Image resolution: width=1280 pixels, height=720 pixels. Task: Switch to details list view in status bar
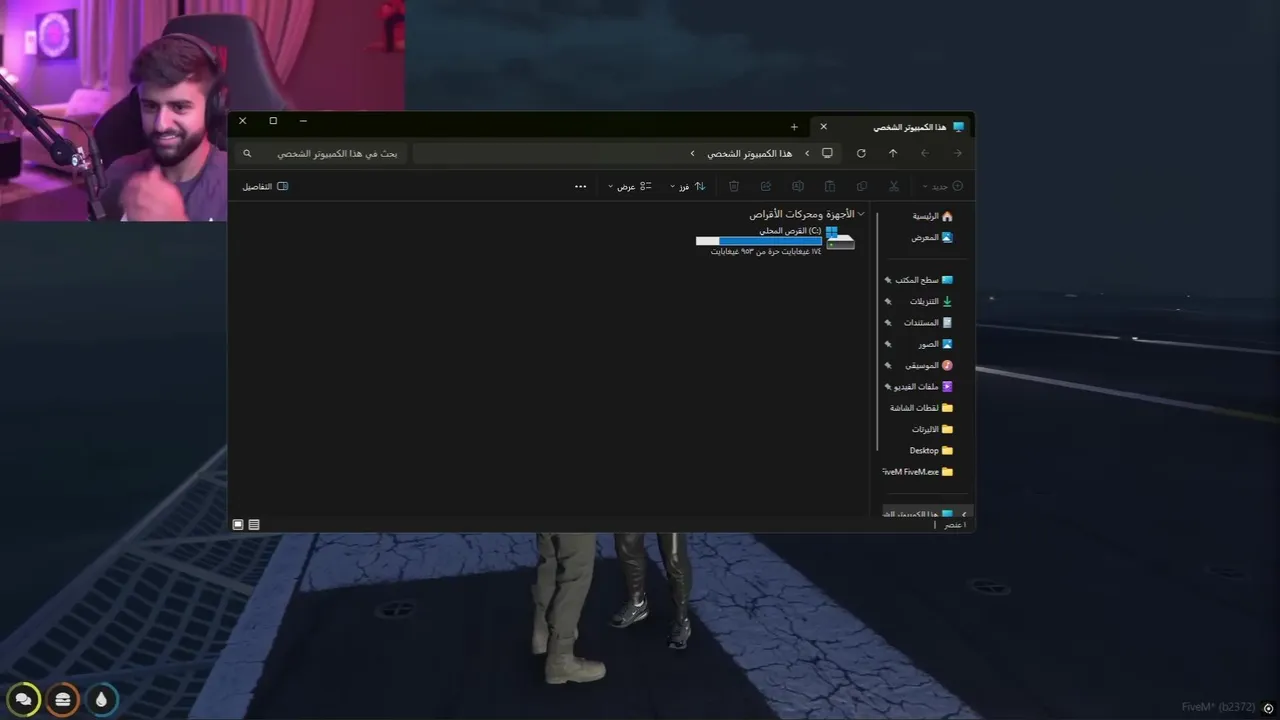254,524
